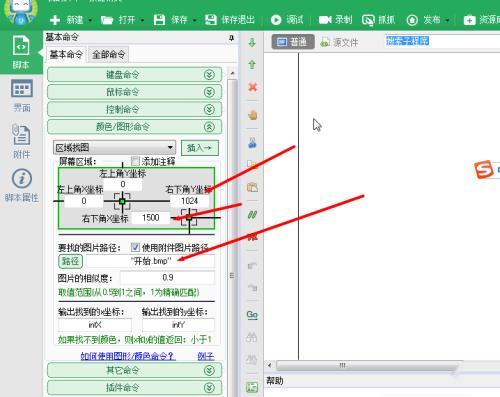This screenshot has width=500, height=397.
Task: Start 录制 recording camera icon
Action: pos(325,20)
